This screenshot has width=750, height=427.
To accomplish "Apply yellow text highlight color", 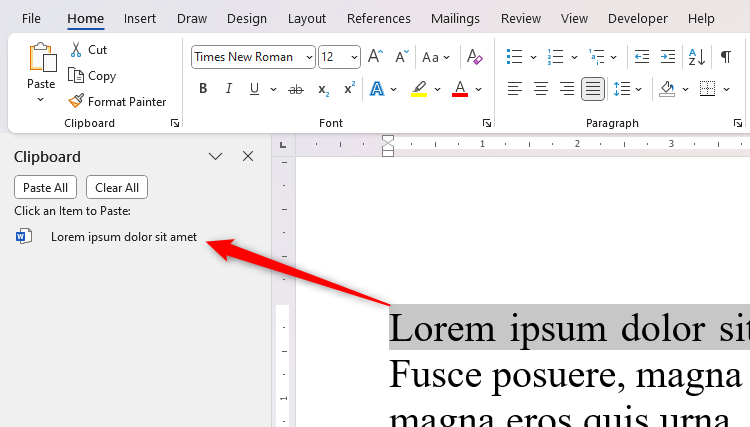I will pos(419,89).
